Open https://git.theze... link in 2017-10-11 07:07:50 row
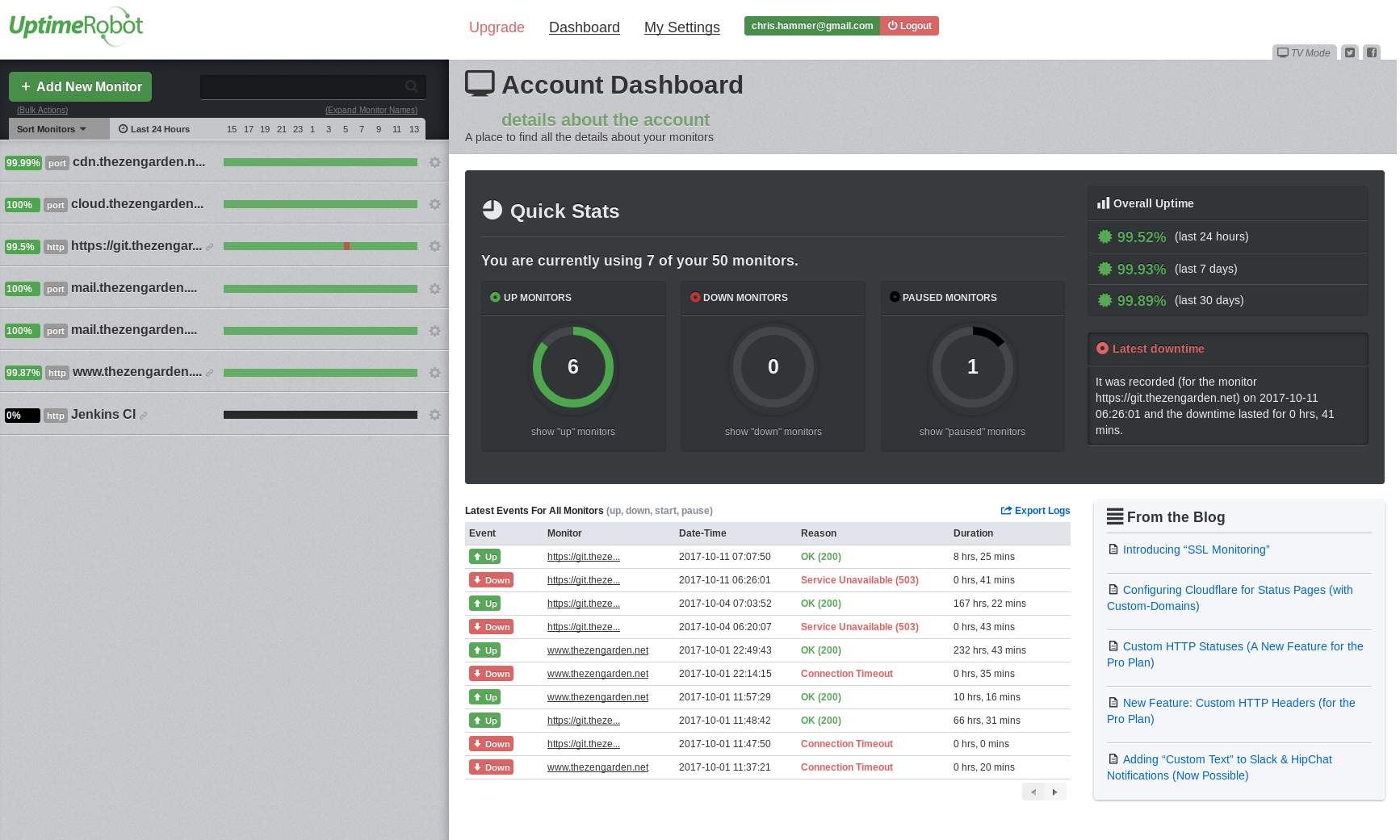Screen dimensions: 1400x840 point(584,557)
